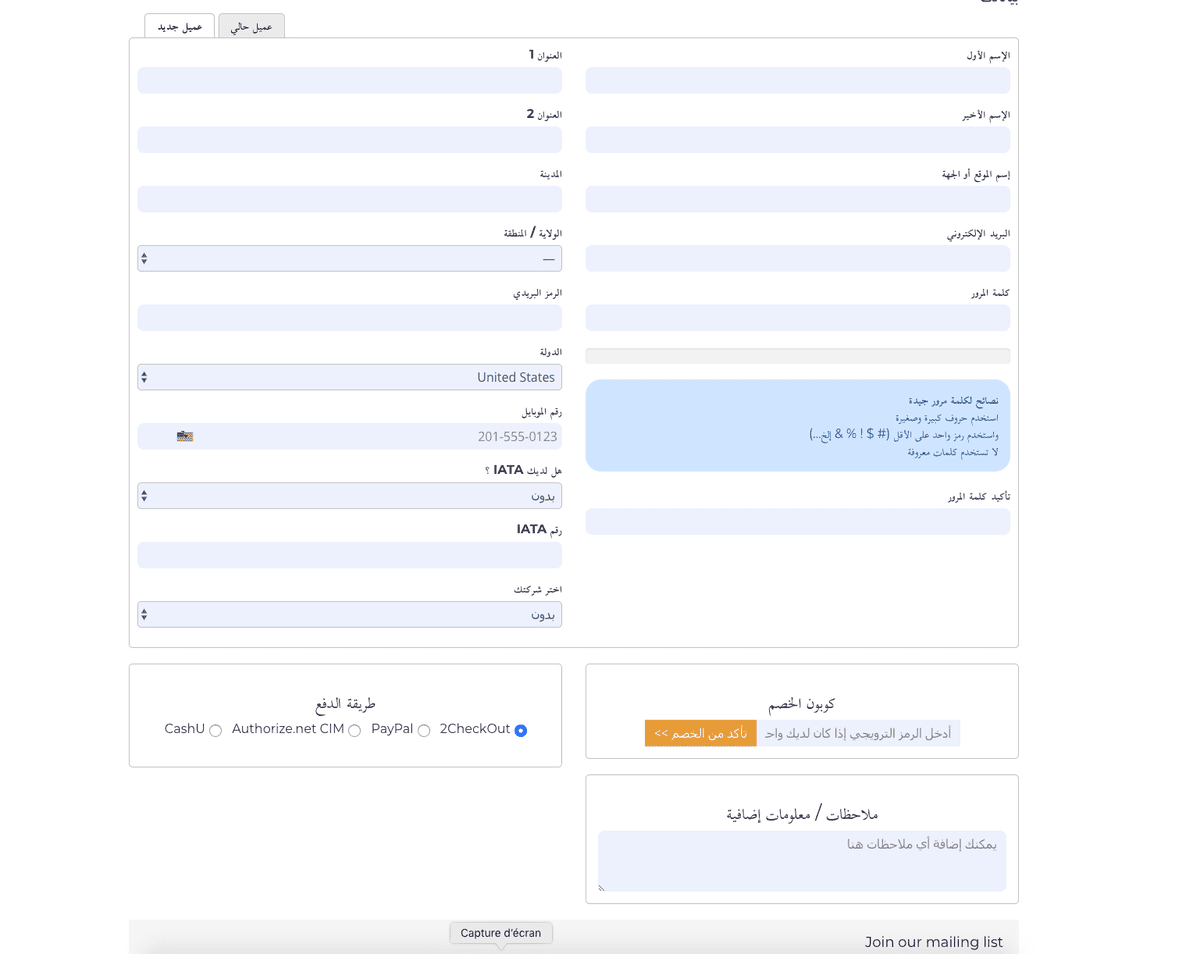This screenshot has height=954, width=1200.
Task: Switch to the عميل جديد tab
Action: click(x=180, y=27)
